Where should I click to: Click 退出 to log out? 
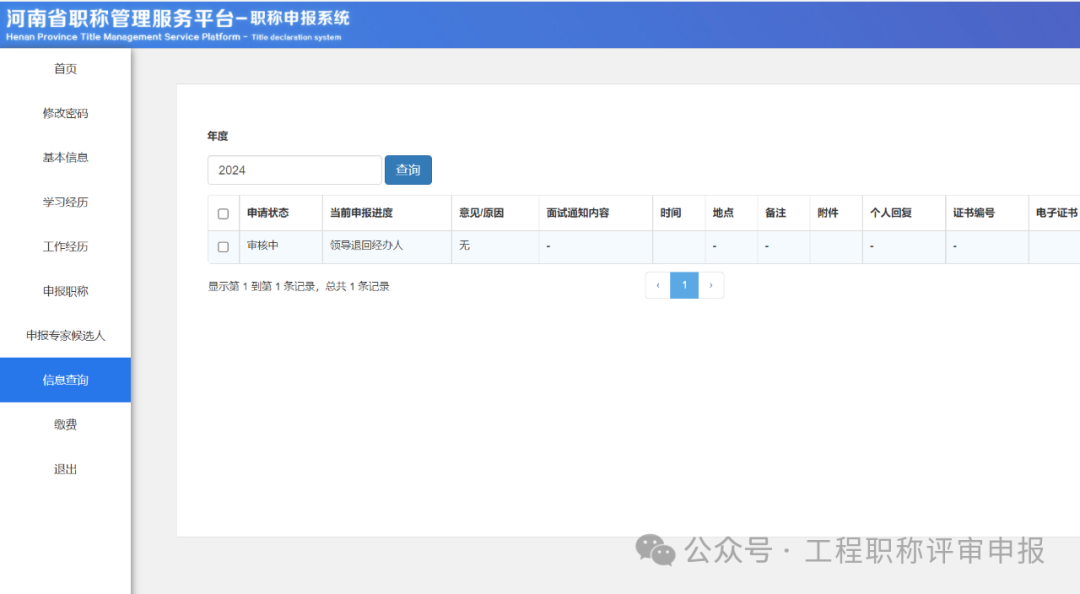(66, 468)
